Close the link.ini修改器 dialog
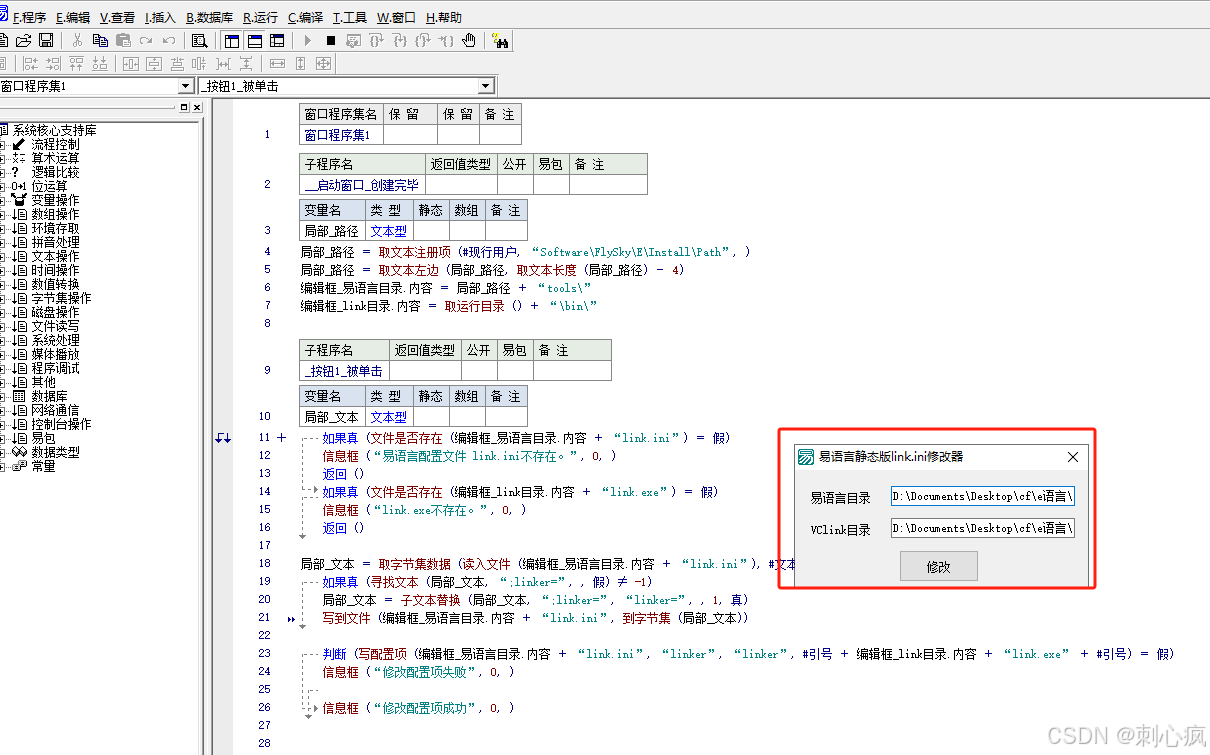This screenshot has width=1210, height=755. point(1073,457)
